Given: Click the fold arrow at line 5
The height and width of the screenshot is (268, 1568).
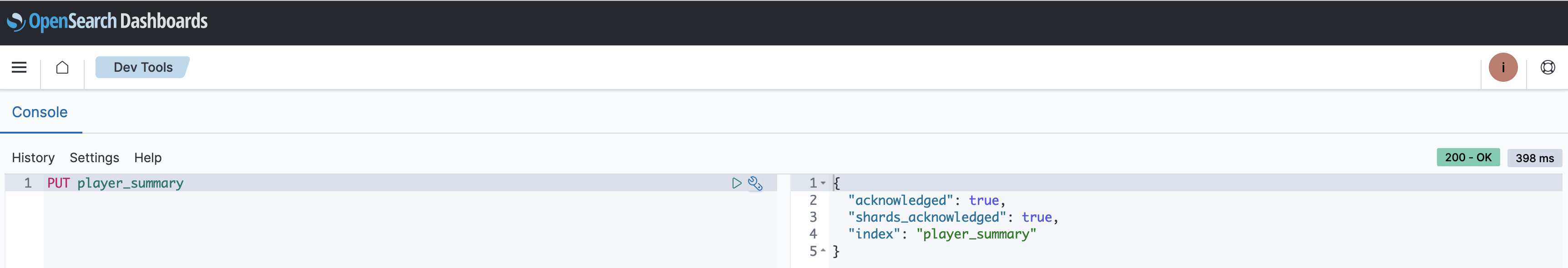Looking at the screenshot, I should pos(823,250).
